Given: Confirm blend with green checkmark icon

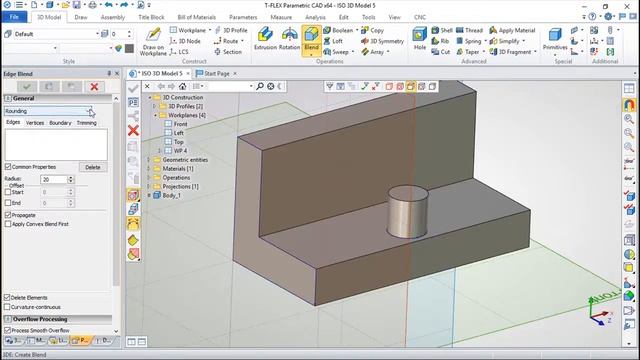Looking at the screenshot, I should coord(27,87).
